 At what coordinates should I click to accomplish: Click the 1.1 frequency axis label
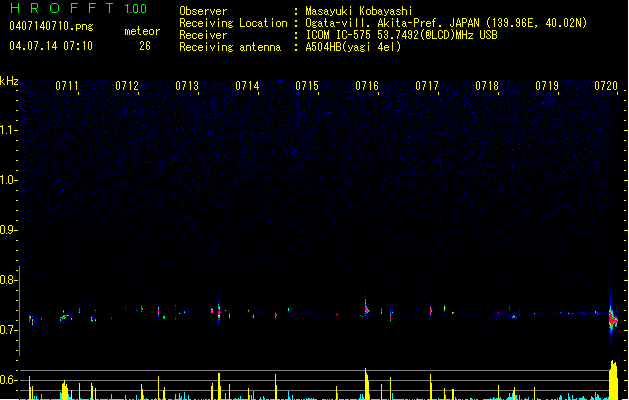click(x=8, y=130)
